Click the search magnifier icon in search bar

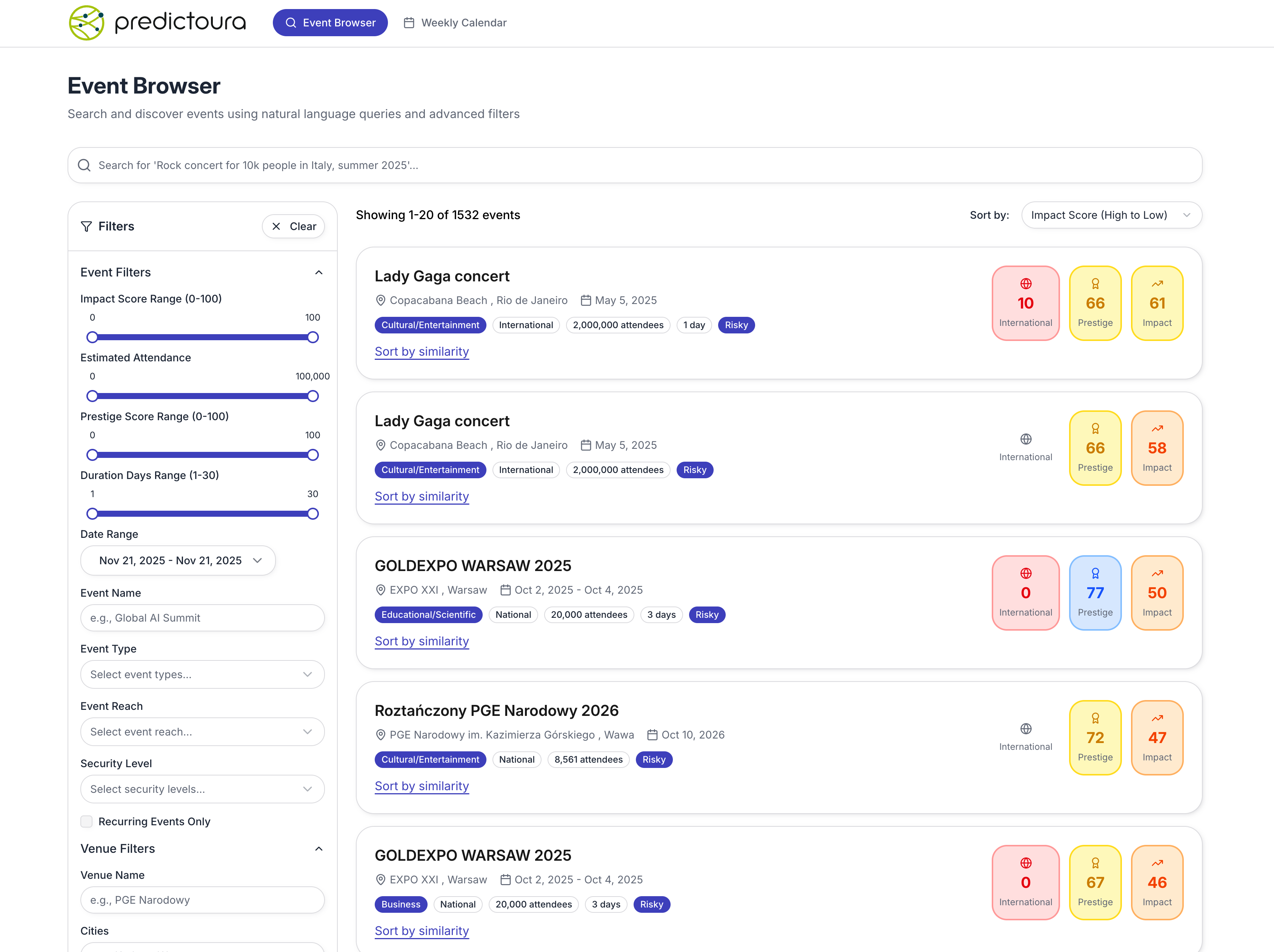[x=84, y=165]
